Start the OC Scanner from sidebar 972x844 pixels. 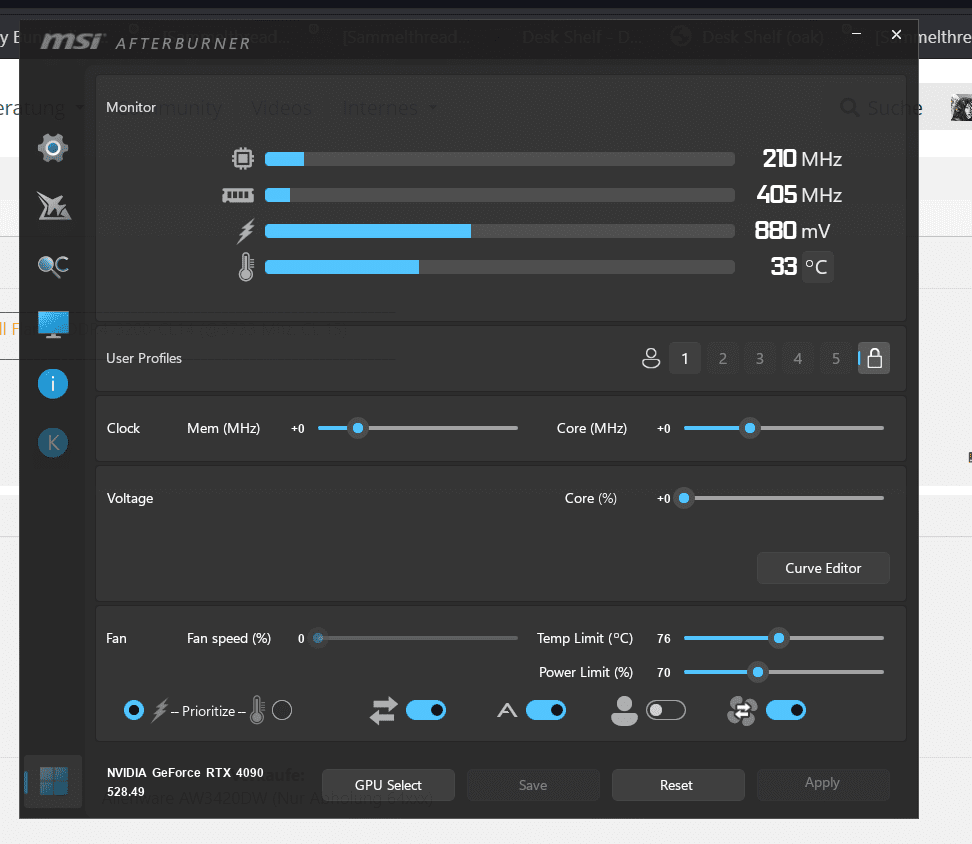tap(53, 266)
